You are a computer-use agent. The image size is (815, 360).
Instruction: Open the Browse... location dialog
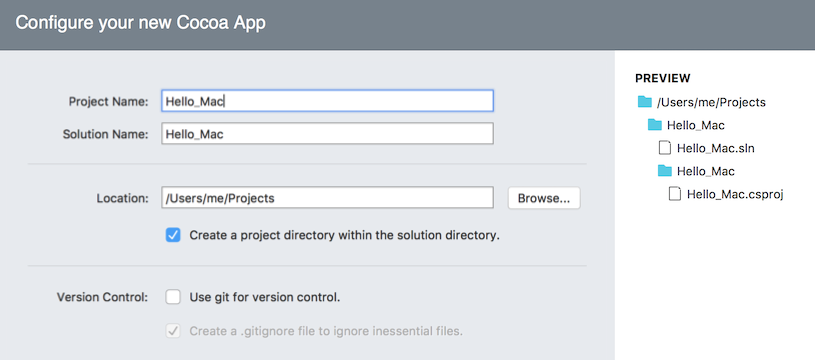[x=544, y=198]
